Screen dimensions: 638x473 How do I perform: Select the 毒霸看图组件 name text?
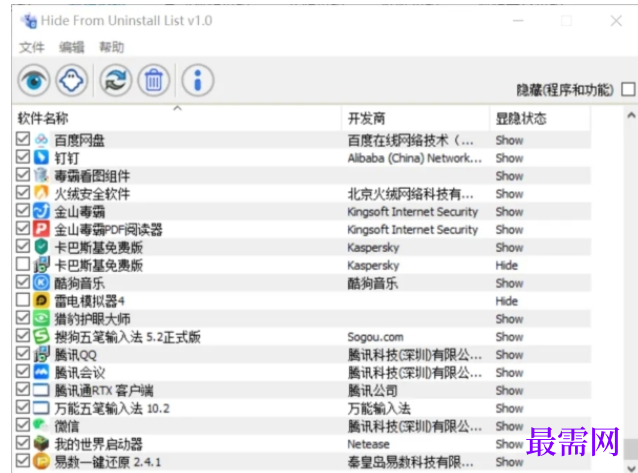tap(92, 176)
